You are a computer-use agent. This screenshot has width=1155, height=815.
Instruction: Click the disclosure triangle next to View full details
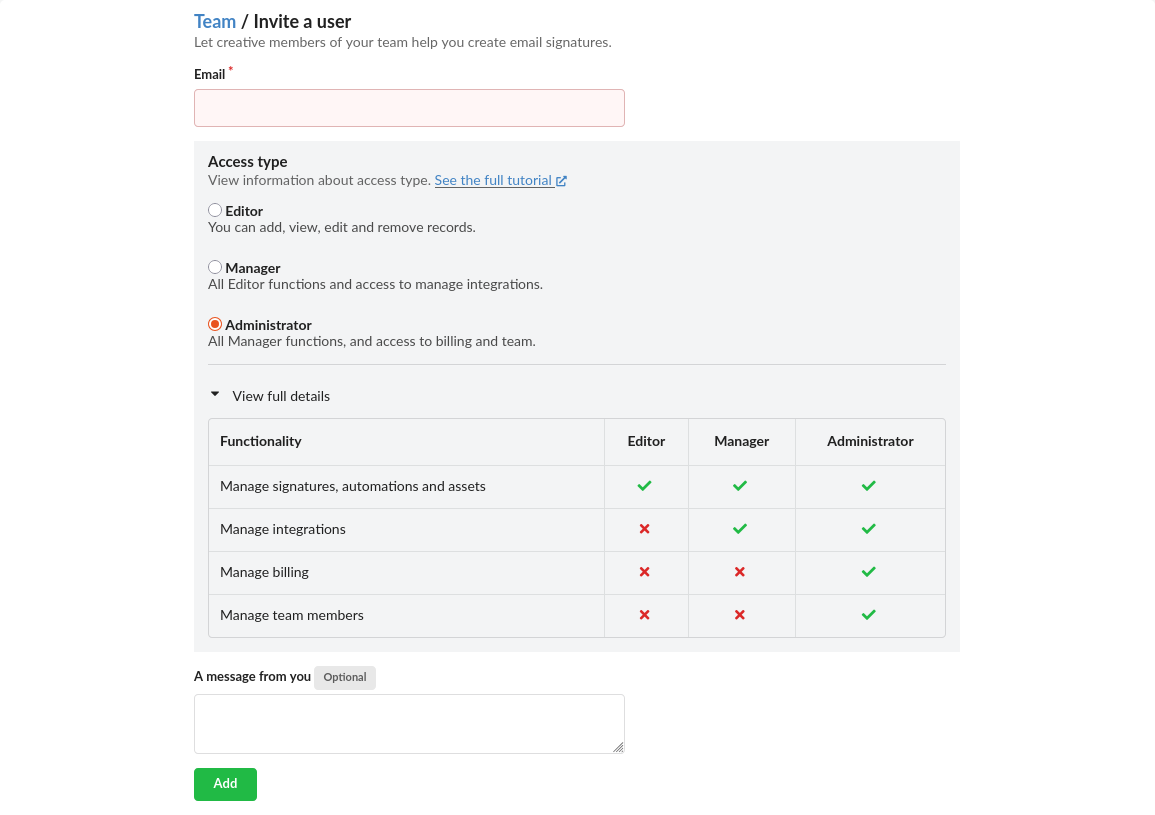[x=214, y=395]
